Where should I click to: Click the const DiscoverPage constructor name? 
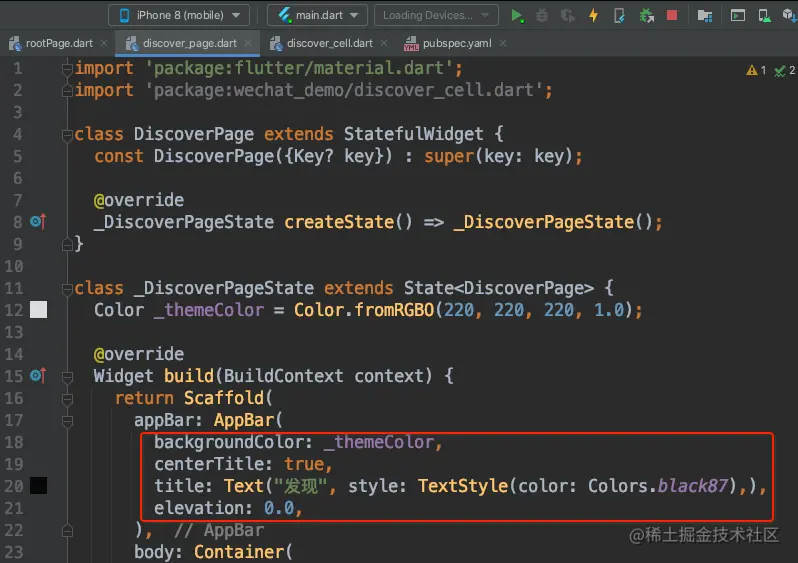point(214,156)
